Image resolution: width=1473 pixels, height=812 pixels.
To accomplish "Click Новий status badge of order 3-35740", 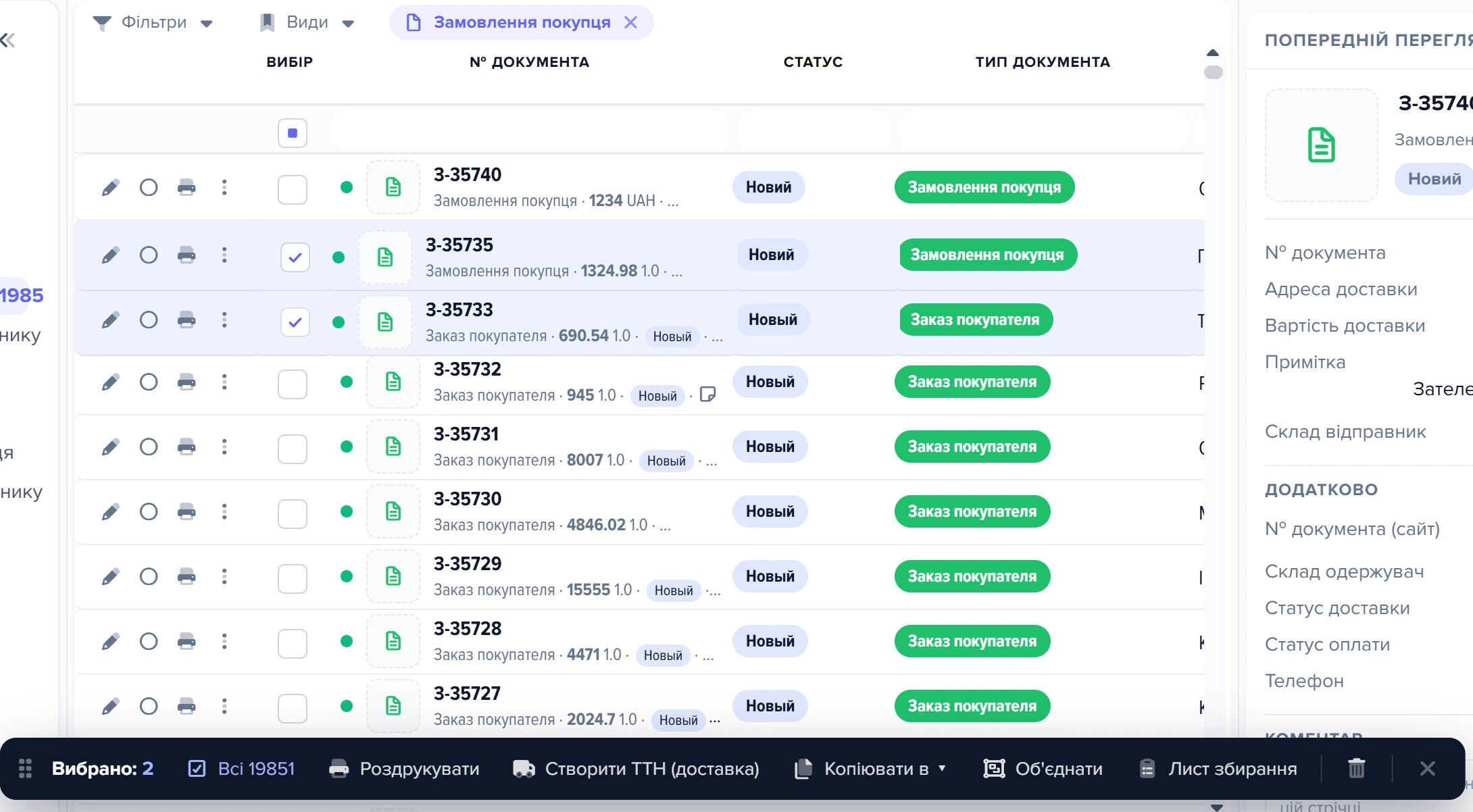I will [768, 187].
